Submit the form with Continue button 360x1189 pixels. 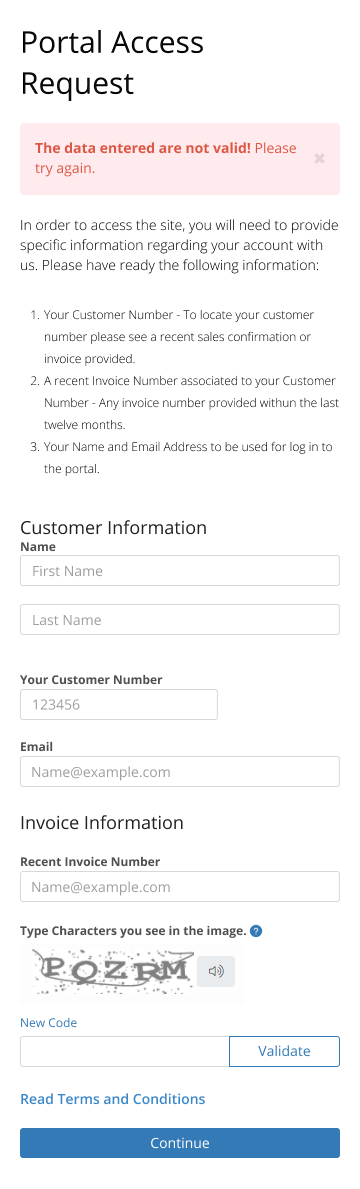pos(180,1143)
